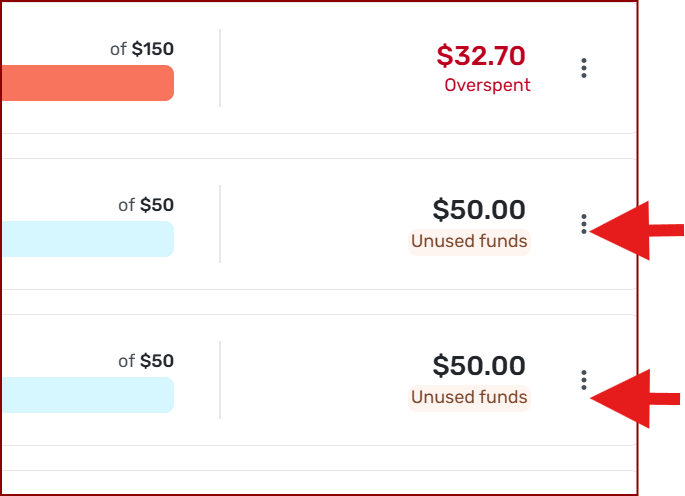Click the vertical divider in the bottom $50.00 row

coord(220,380)
